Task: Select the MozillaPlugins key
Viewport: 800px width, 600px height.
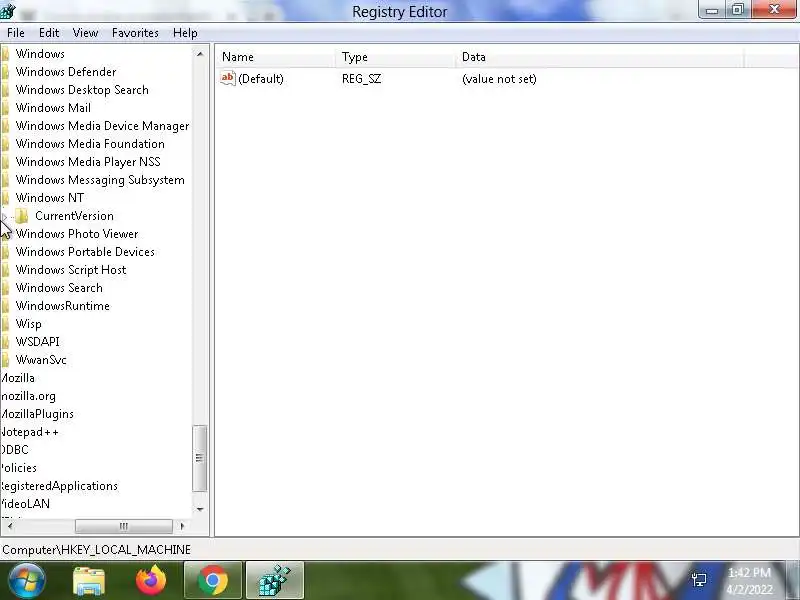Action: pyautogui.click(x=37, y=414)
